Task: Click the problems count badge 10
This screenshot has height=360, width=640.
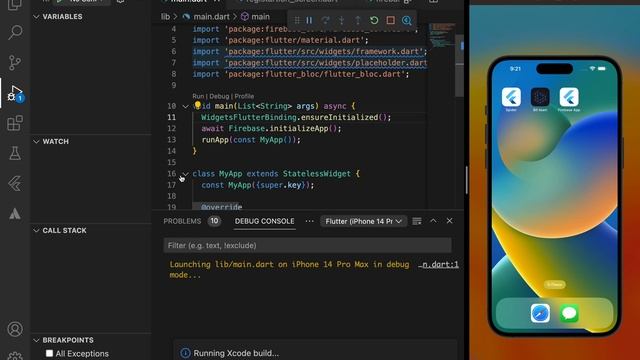Action: click(214, 221)
